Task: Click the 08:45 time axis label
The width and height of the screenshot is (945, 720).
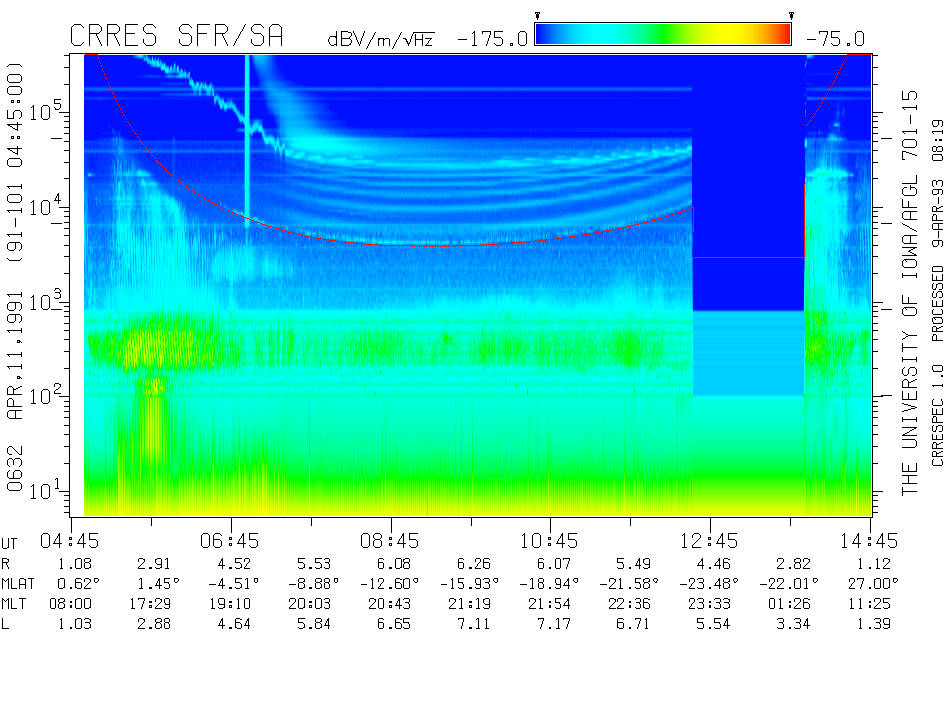Action: (x=391, y=541)
